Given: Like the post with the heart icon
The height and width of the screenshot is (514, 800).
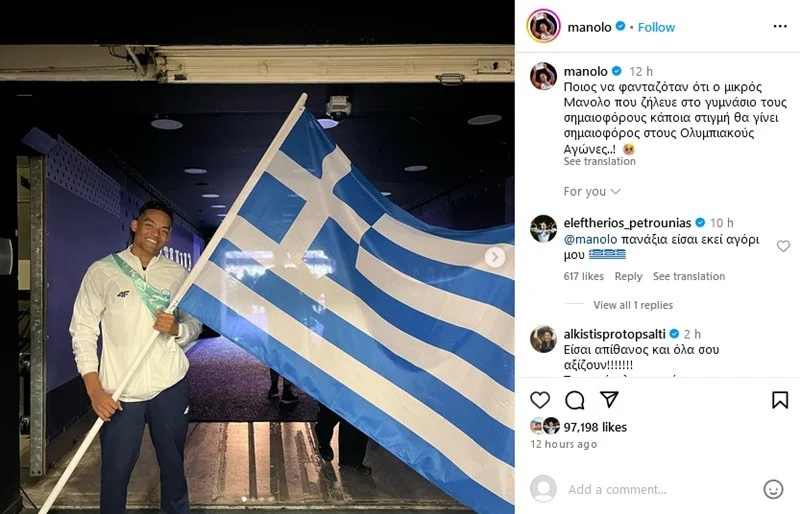Looking at the screenshot, I should 540,400.
